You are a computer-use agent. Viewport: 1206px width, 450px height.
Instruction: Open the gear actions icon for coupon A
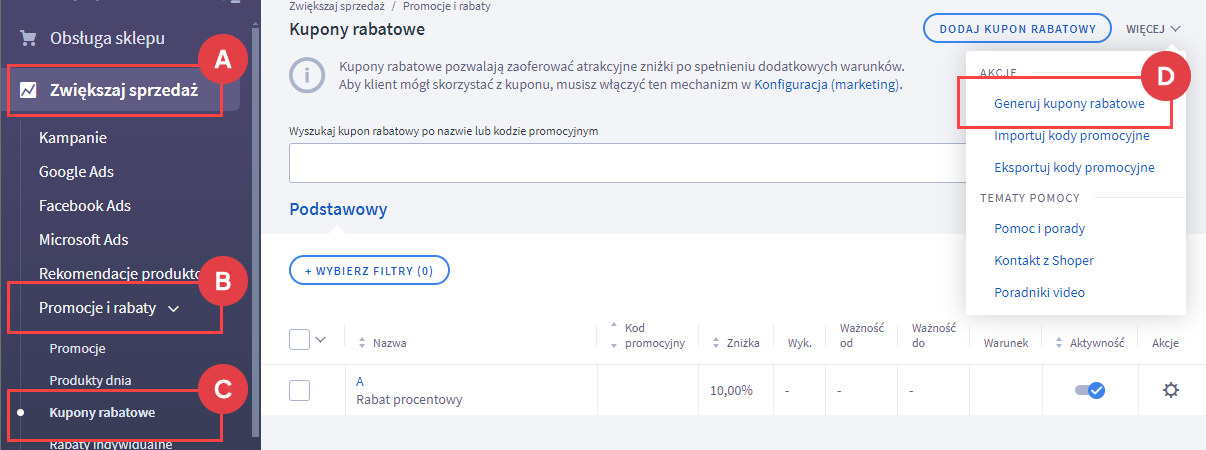pyautogui.click(x=1171, y=390)
